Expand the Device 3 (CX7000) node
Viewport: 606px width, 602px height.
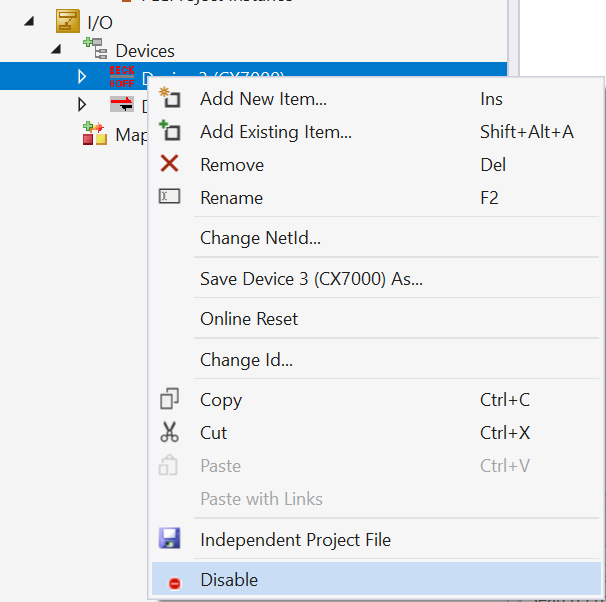point(82,77)
